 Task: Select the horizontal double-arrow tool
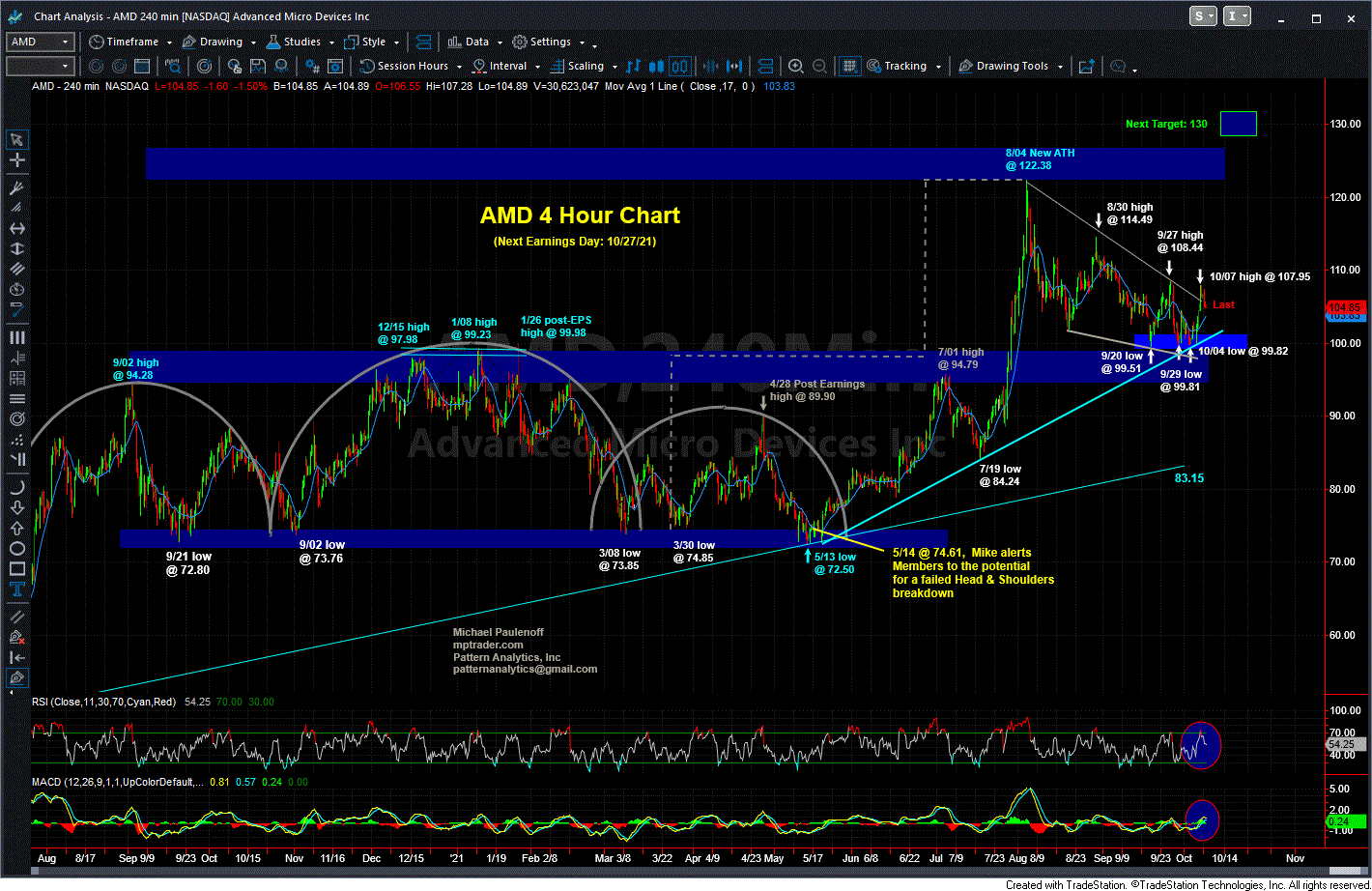pyautogui.click(x=17, y=228)
